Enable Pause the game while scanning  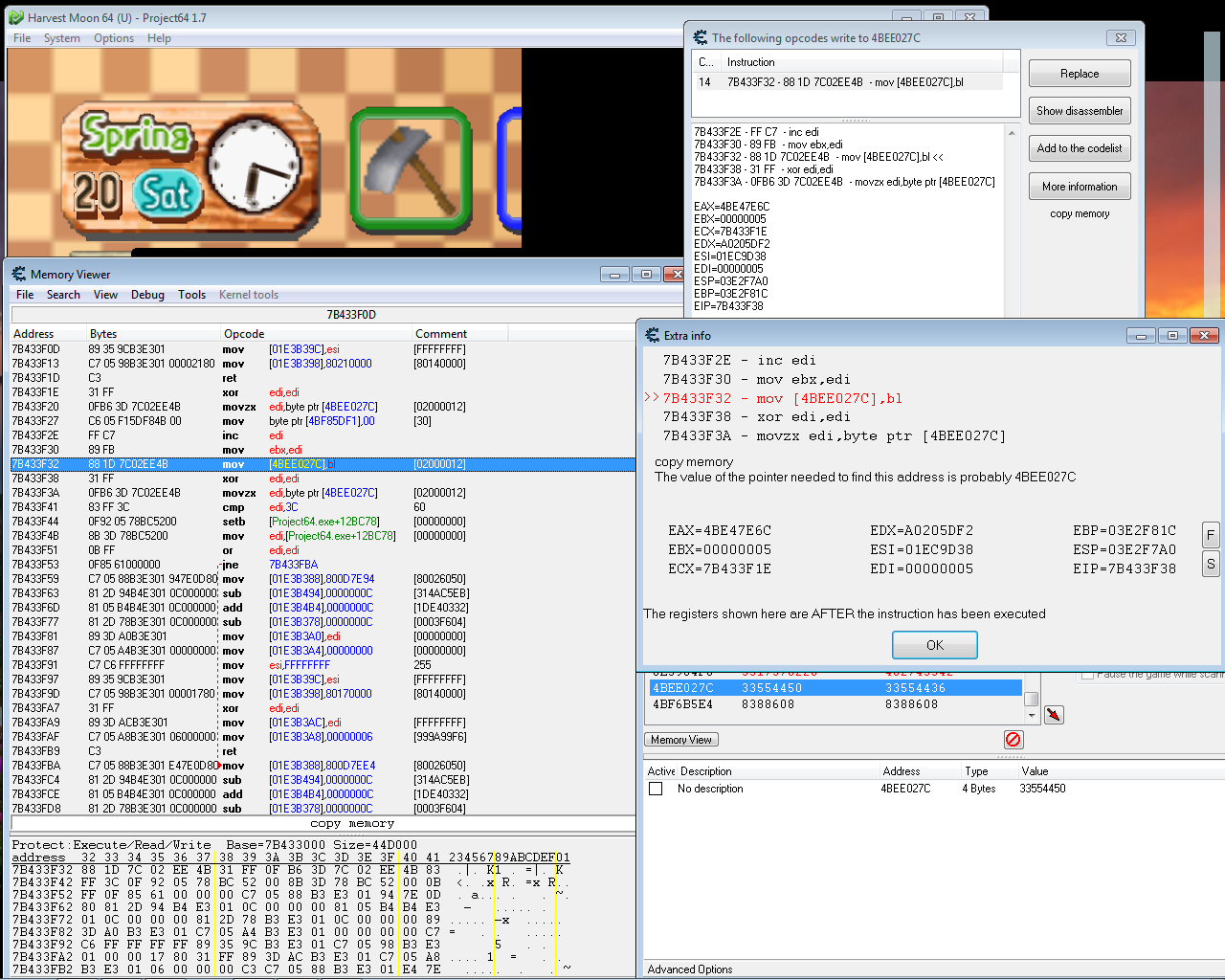point(1087,675)
